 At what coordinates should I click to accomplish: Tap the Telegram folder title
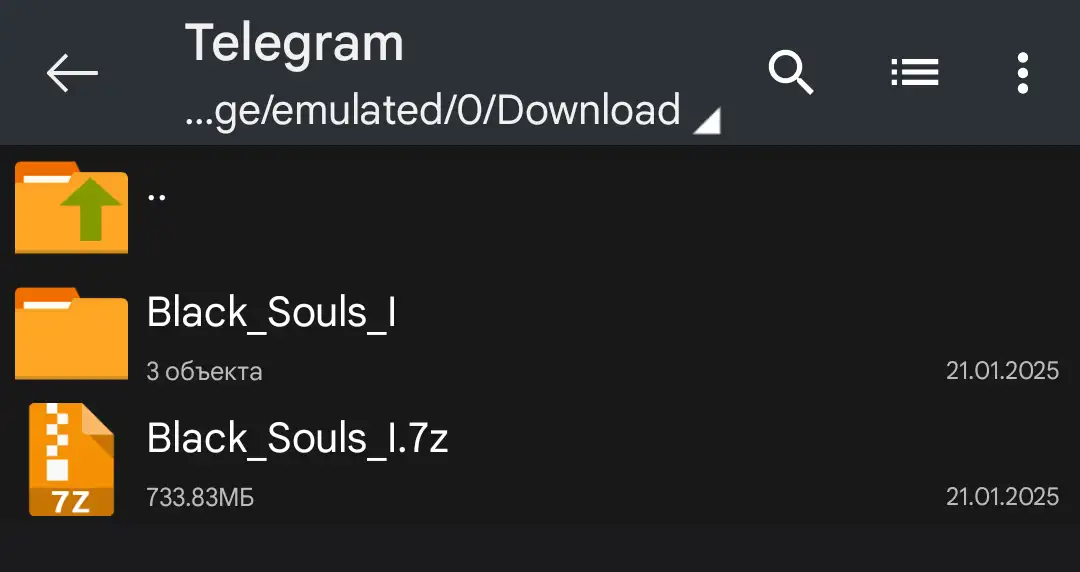point(294,43)
